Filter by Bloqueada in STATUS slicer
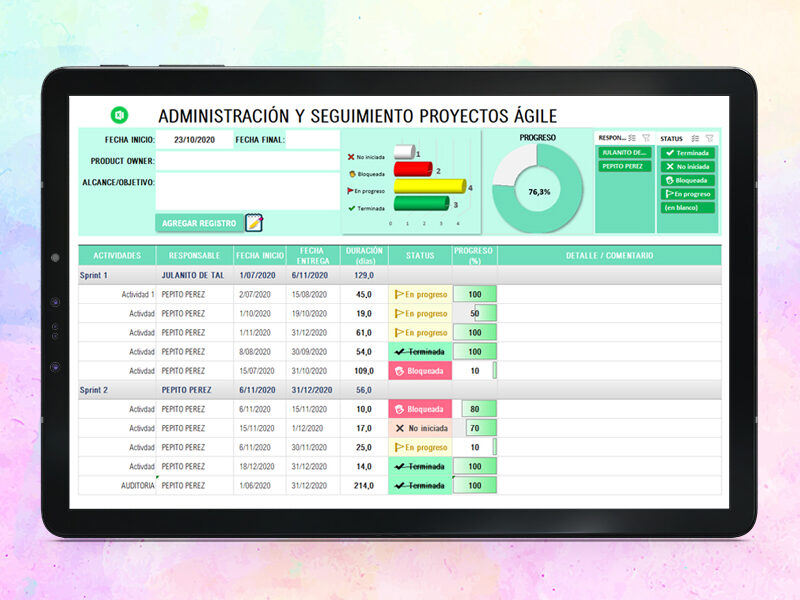 pyautogui.click(x=688, y=180)
